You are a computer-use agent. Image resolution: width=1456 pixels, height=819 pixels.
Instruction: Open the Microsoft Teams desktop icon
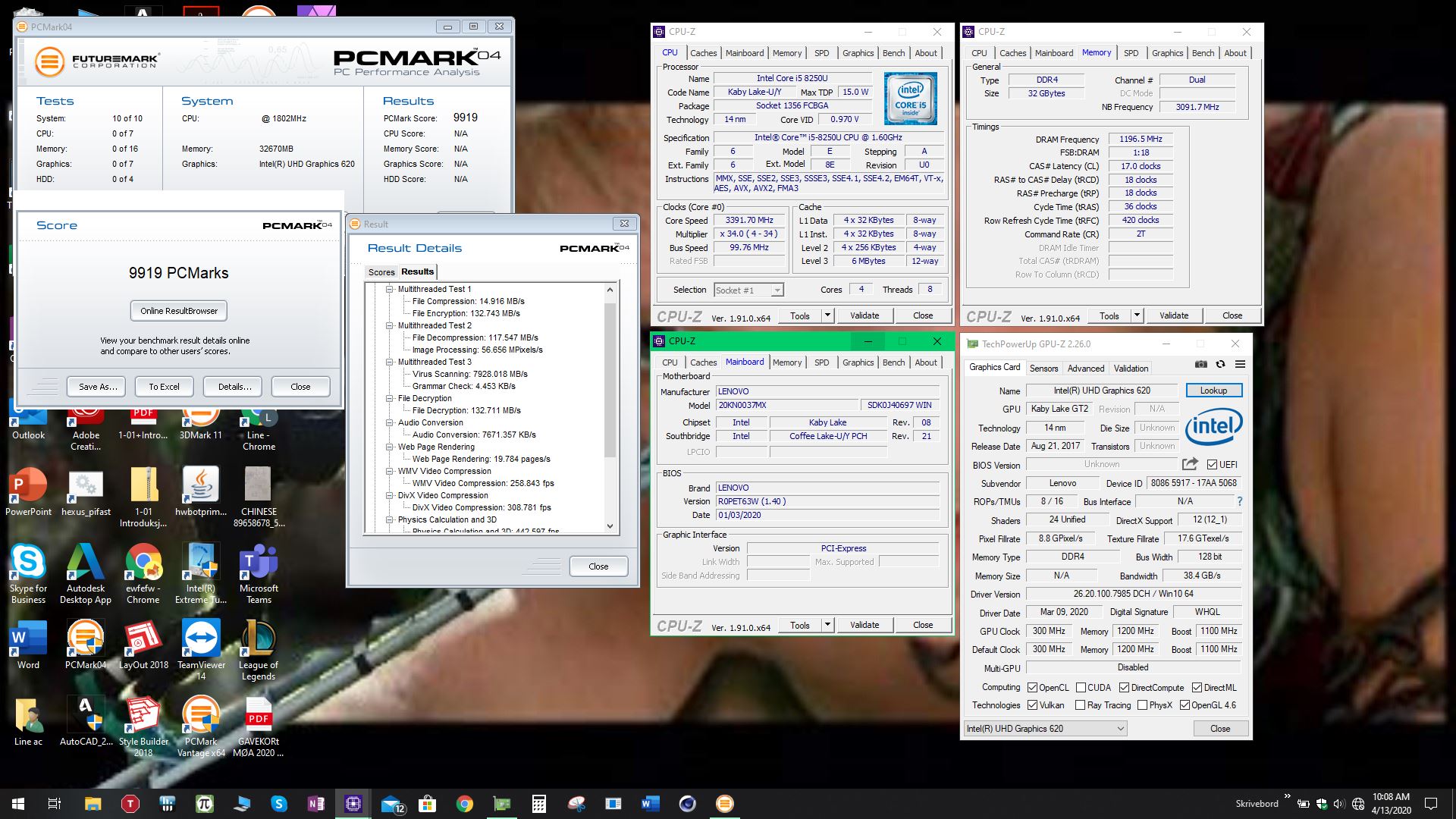coord(259,574)
